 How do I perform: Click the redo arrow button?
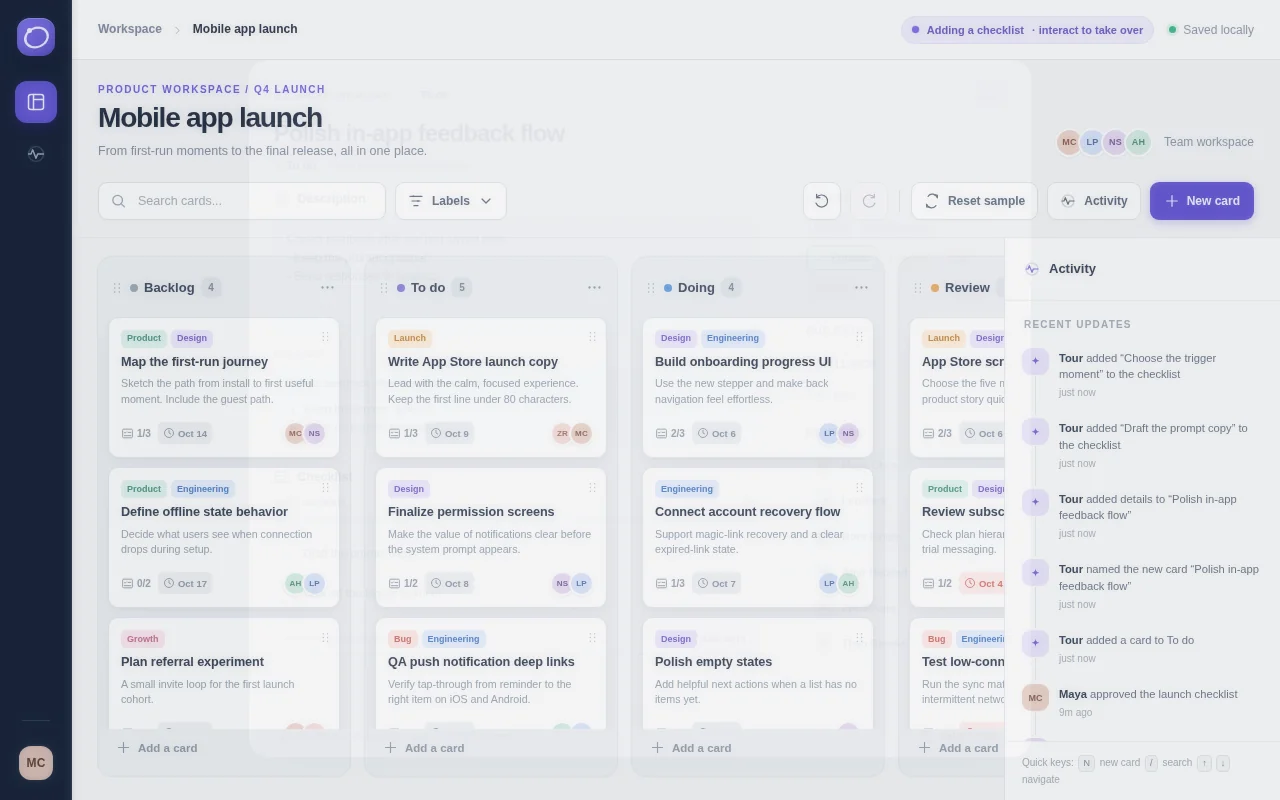pyautogui.click(x=869, y=201)
